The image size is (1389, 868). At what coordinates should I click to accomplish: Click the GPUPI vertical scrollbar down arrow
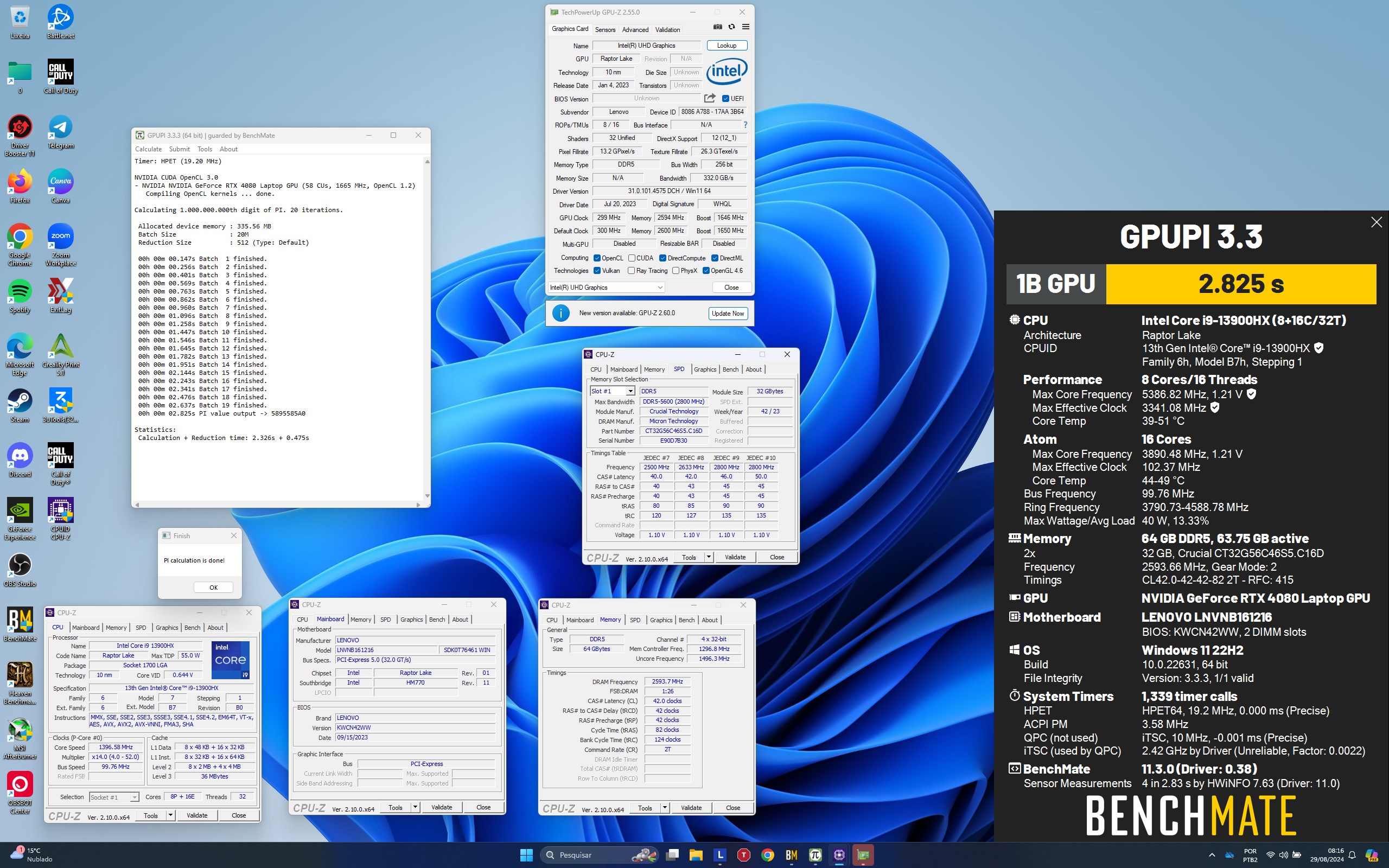click(427, 496)
